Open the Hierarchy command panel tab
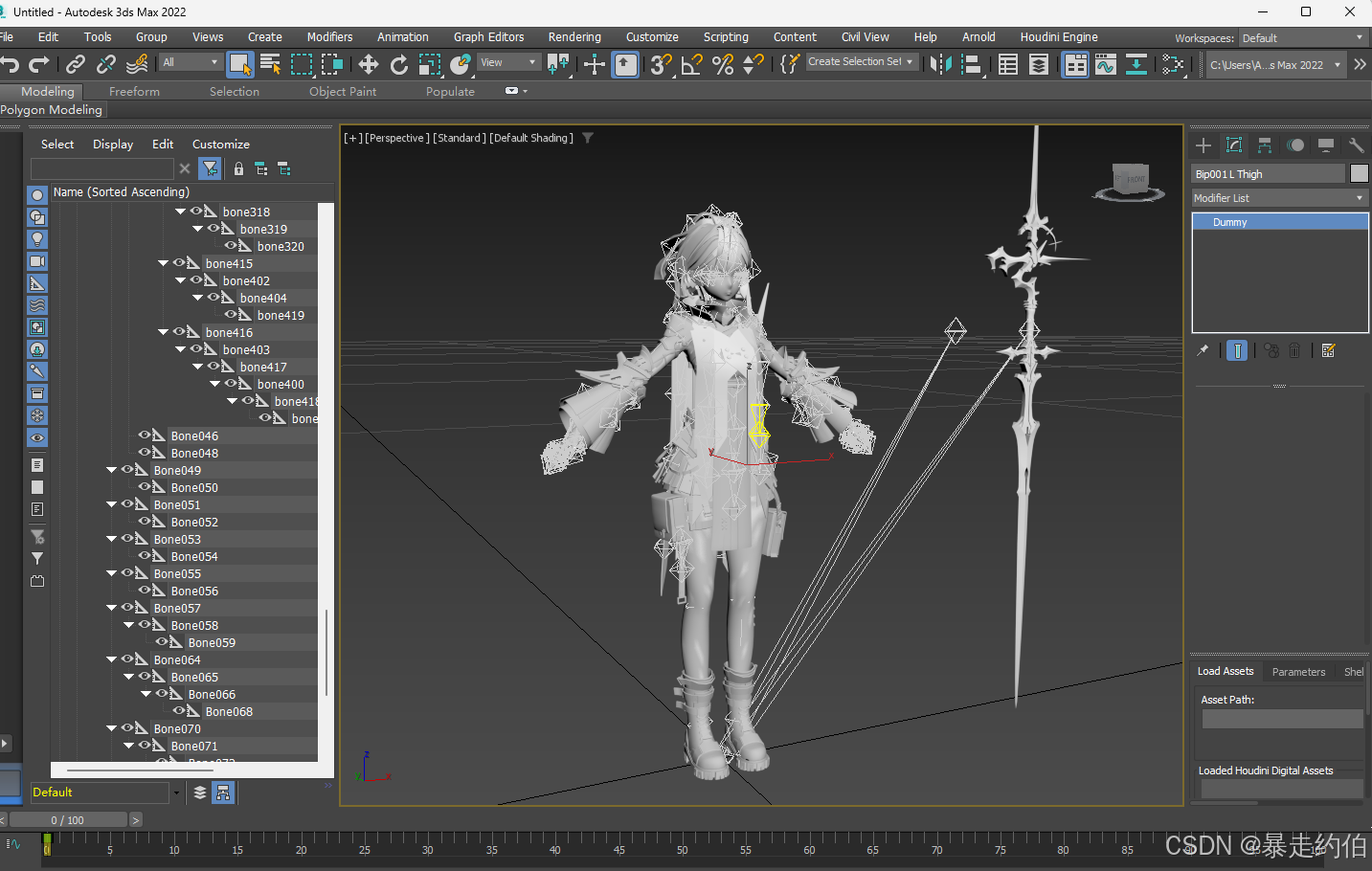 (x=1265, y=145)
